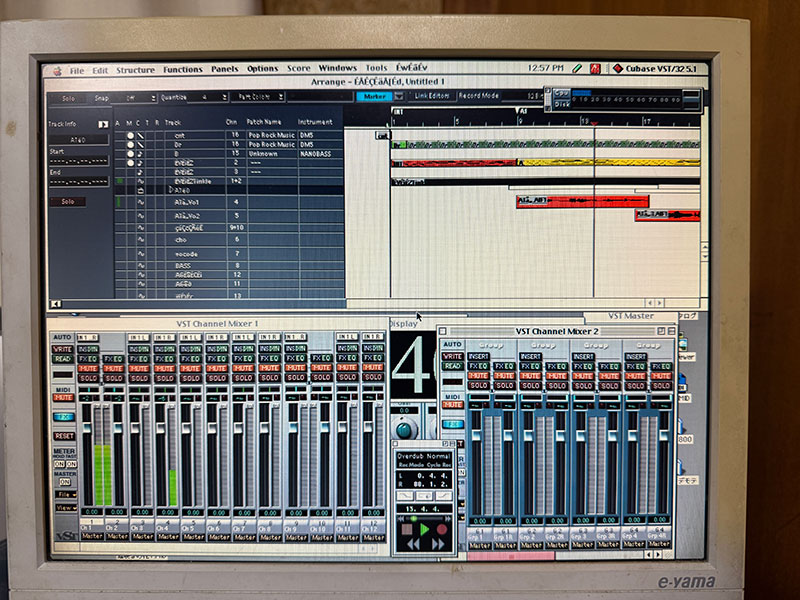Image resolution: width=800 pixels, height=600 pixels.
Task: Click the transport position slider with green handle
Action: click(424, 518)
